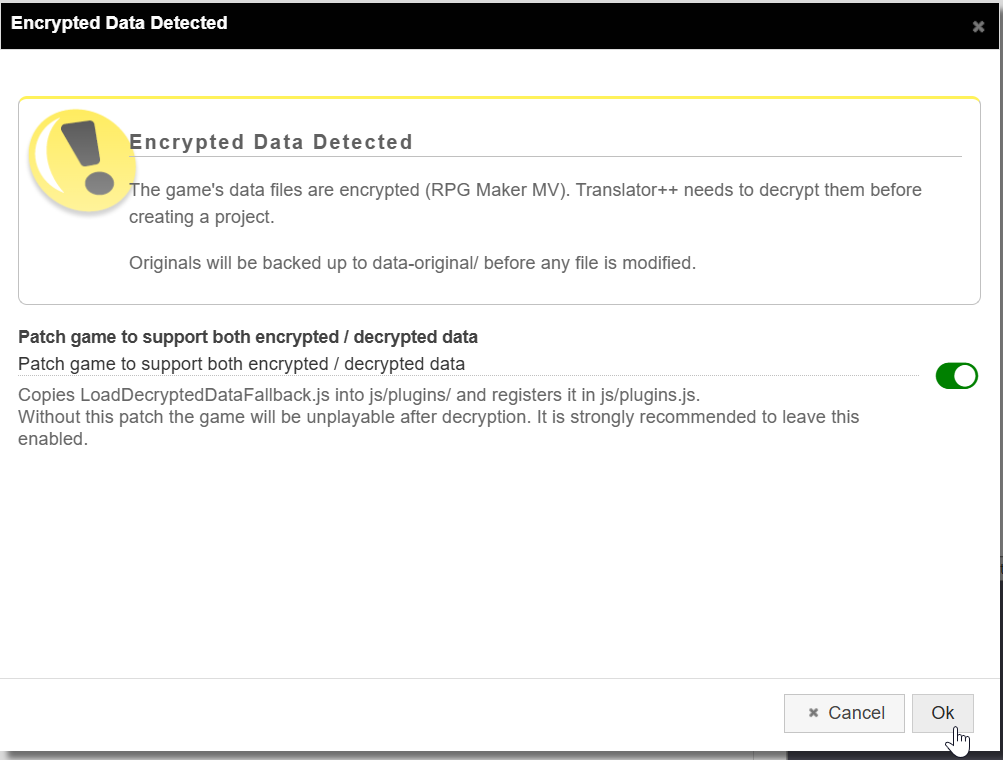Click the LoadDecryptedDataFallback.js description line

359,395
